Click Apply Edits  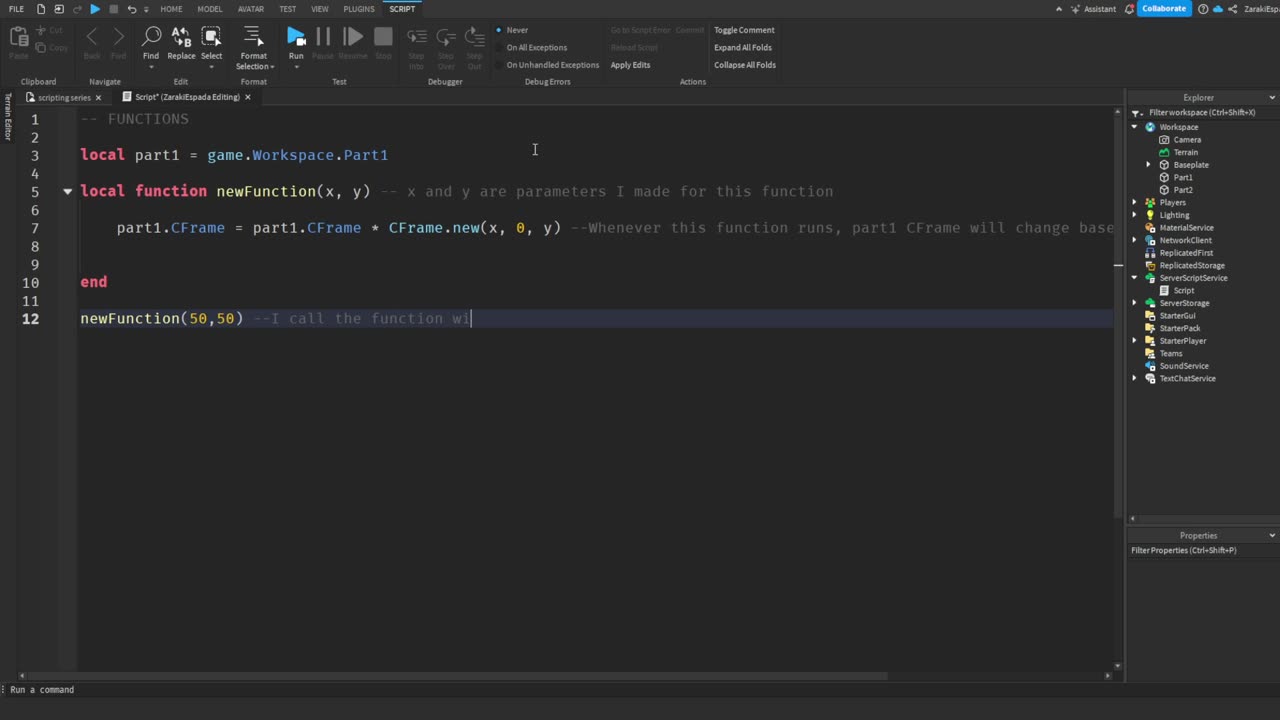(x=630, y=65)
